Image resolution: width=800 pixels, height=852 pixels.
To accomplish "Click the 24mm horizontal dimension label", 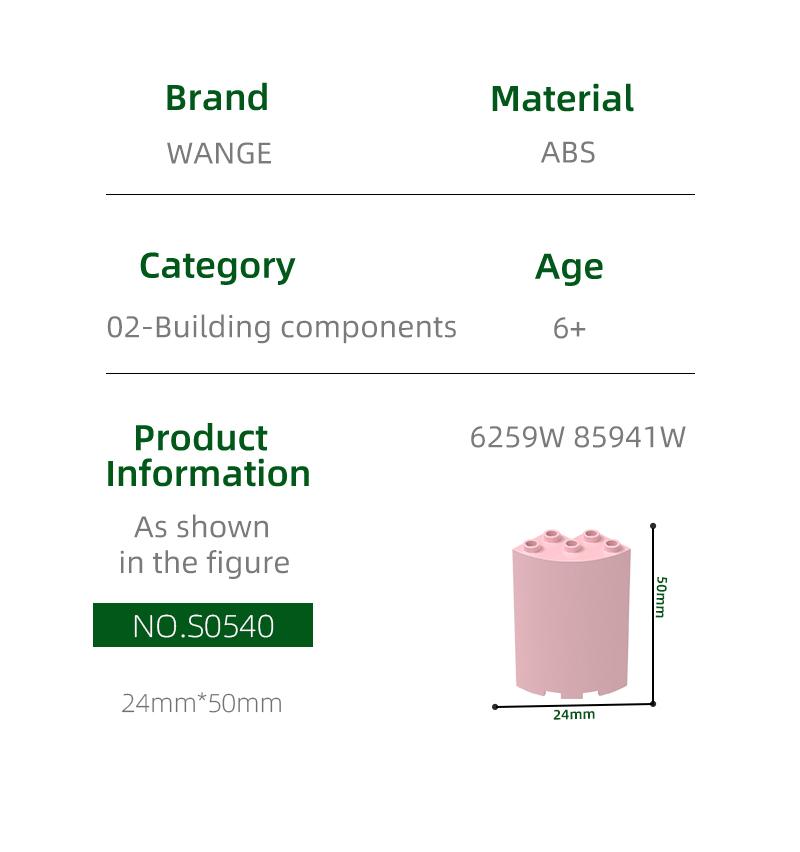I will 574,715.
